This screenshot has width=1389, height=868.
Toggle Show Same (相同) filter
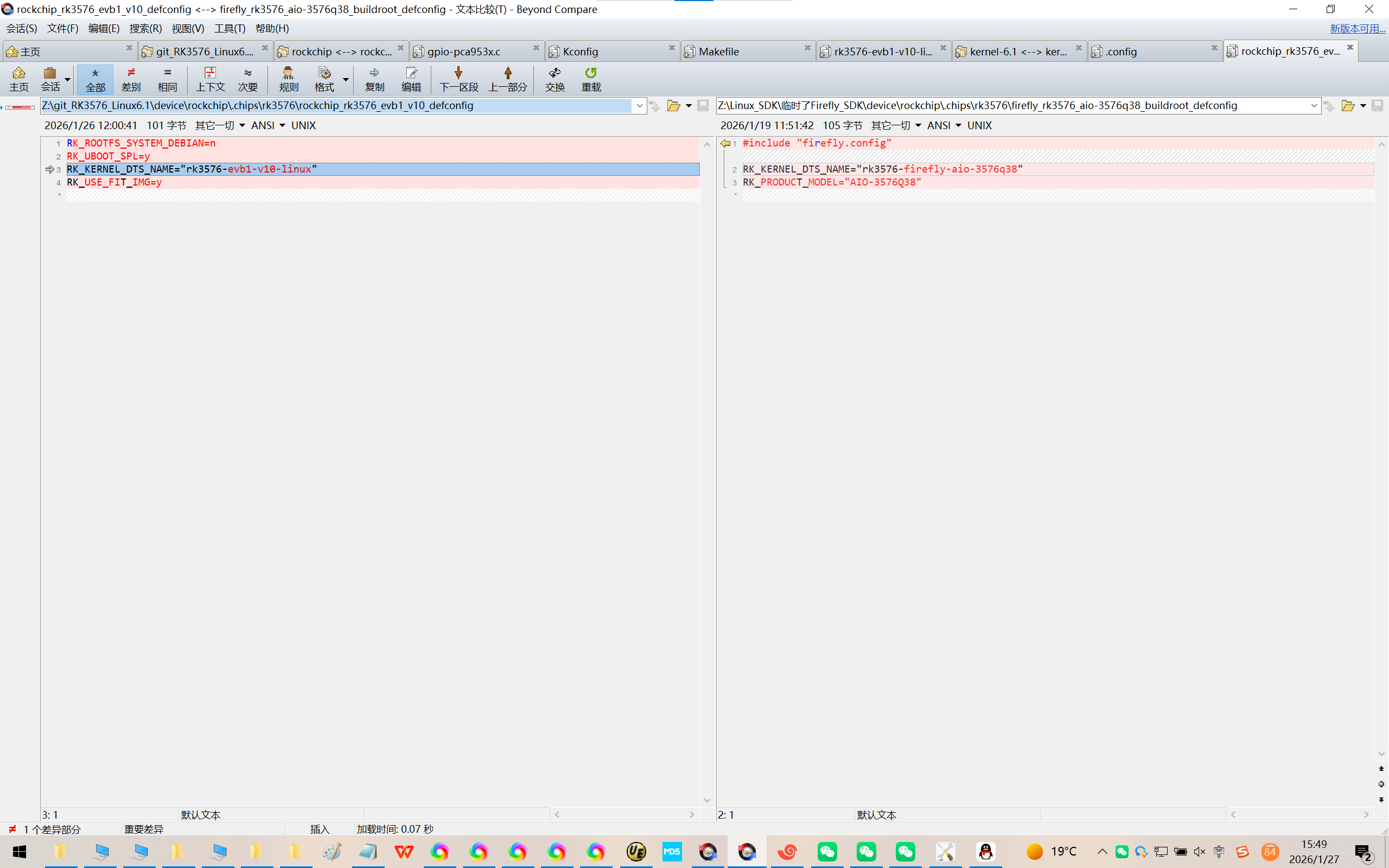[167, 79]
